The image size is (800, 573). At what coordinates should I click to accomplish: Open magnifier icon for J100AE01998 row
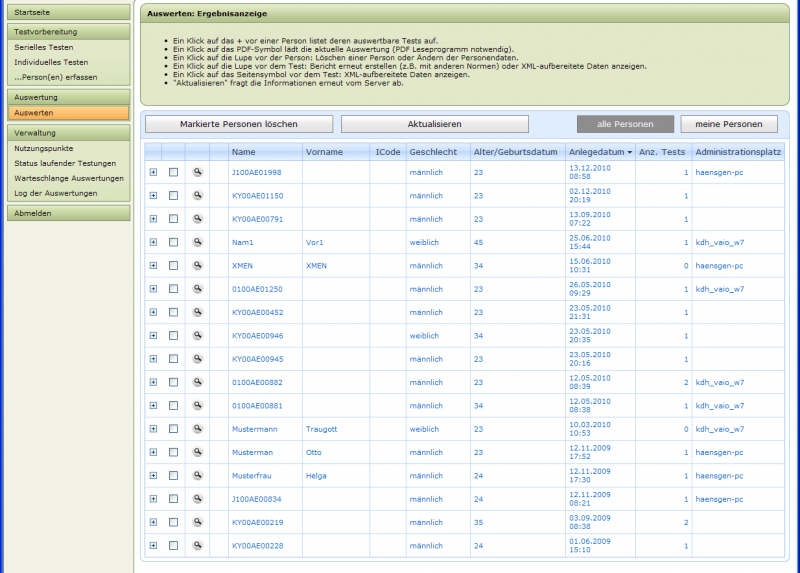[x=198, y=172]
